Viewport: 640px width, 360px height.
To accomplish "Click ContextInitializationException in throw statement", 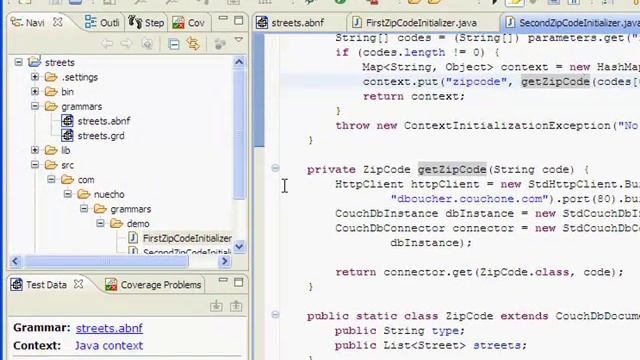I will 508,126.
